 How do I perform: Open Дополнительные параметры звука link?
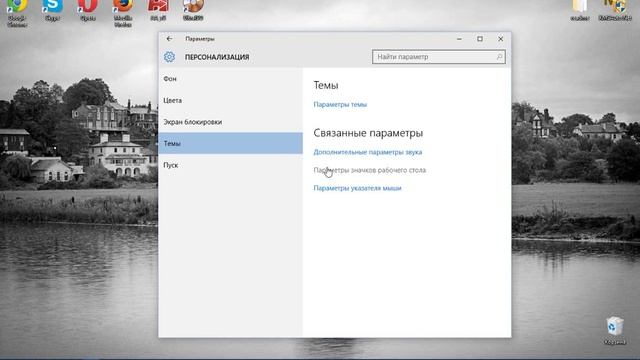coord(368,152)
